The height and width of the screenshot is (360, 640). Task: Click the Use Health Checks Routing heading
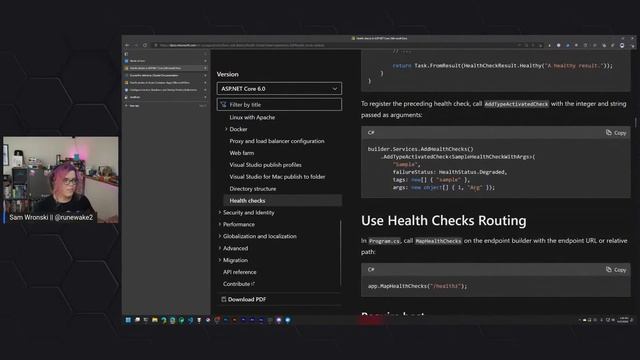(x=444, y=220)
